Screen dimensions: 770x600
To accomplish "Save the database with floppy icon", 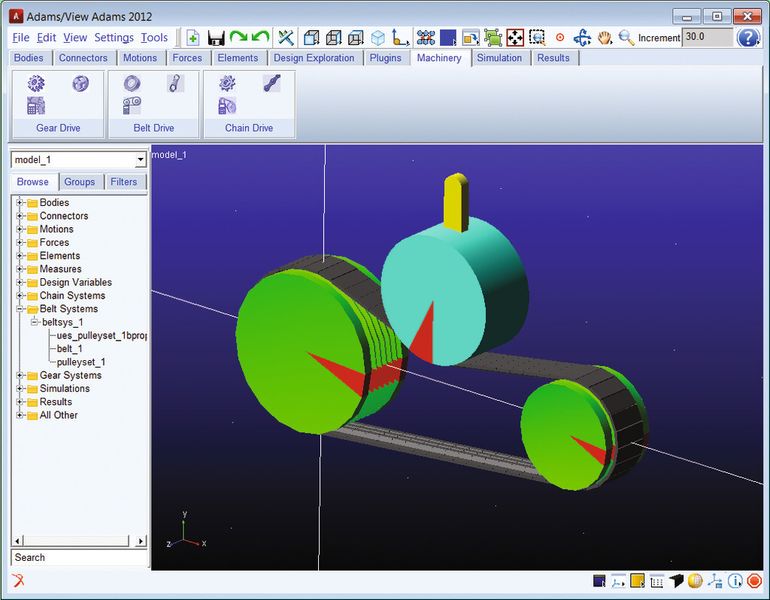I will (216, 38).
